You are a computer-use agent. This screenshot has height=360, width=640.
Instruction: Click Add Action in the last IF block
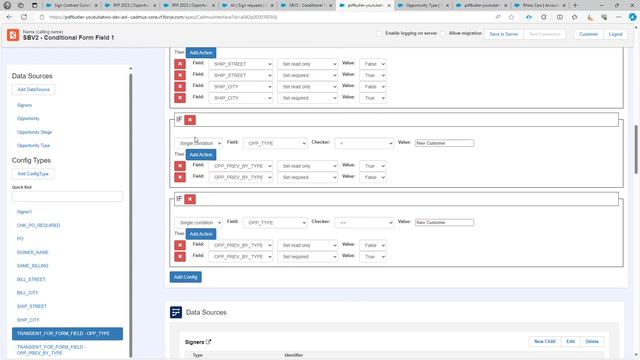tap(201, 234)
